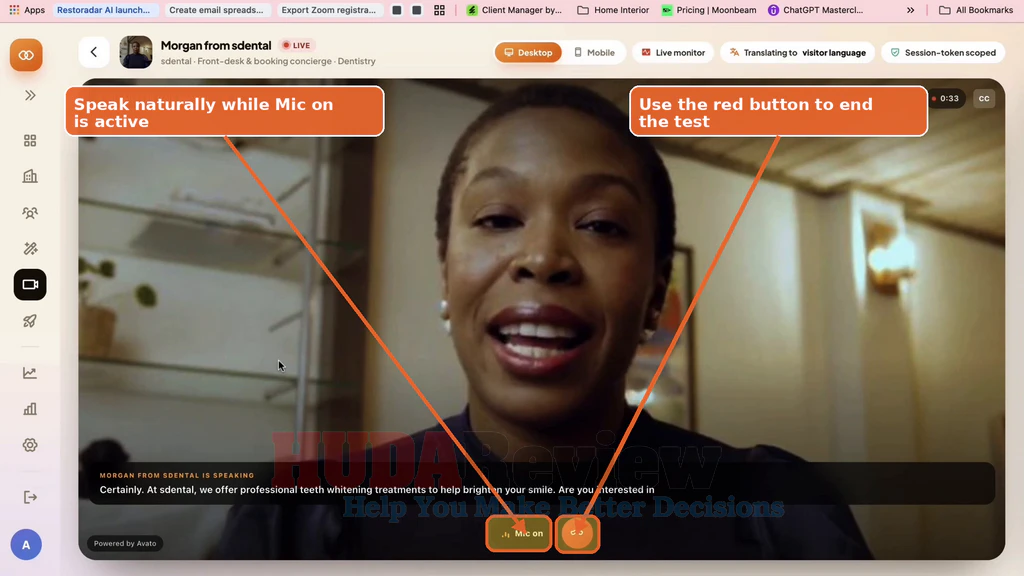Click the orange Avato logo icon

coord(26,55)
